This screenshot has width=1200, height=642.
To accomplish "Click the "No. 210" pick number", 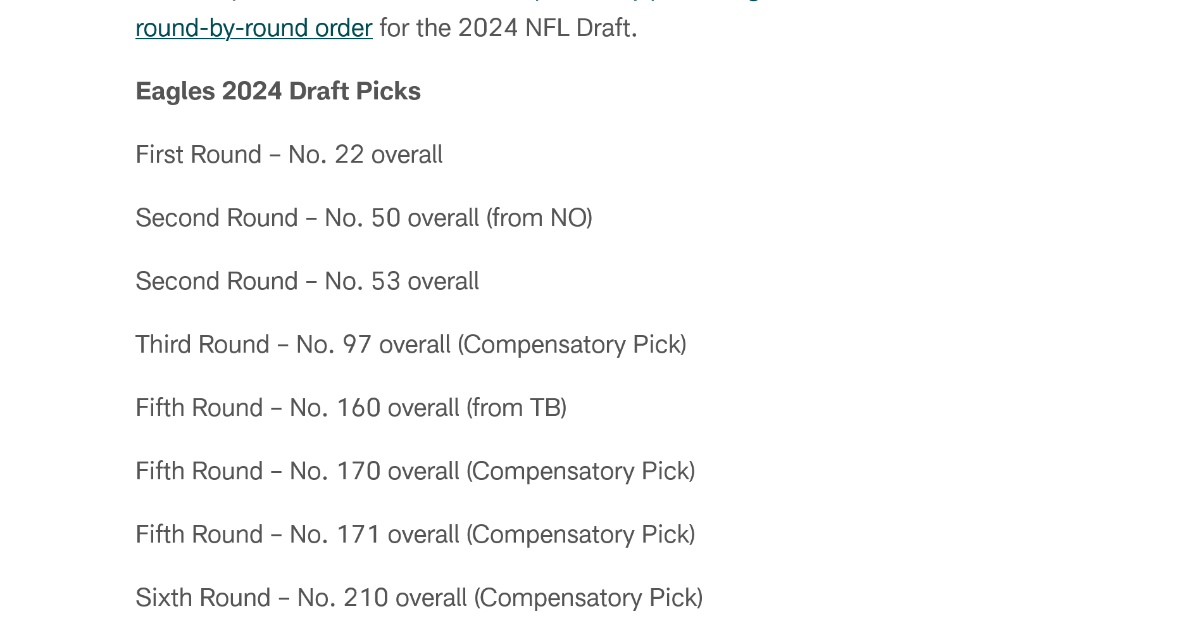I will point(343,598).
